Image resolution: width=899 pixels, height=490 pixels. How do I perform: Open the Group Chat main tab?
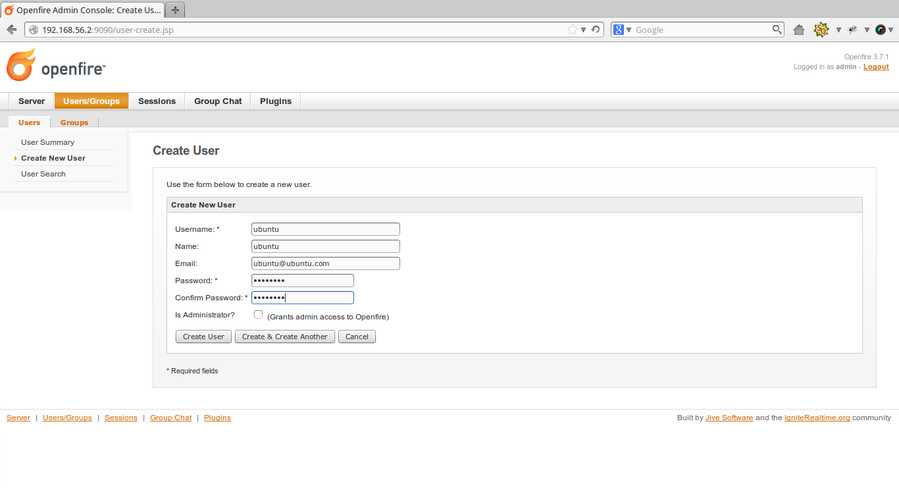(x=218, y=101)
